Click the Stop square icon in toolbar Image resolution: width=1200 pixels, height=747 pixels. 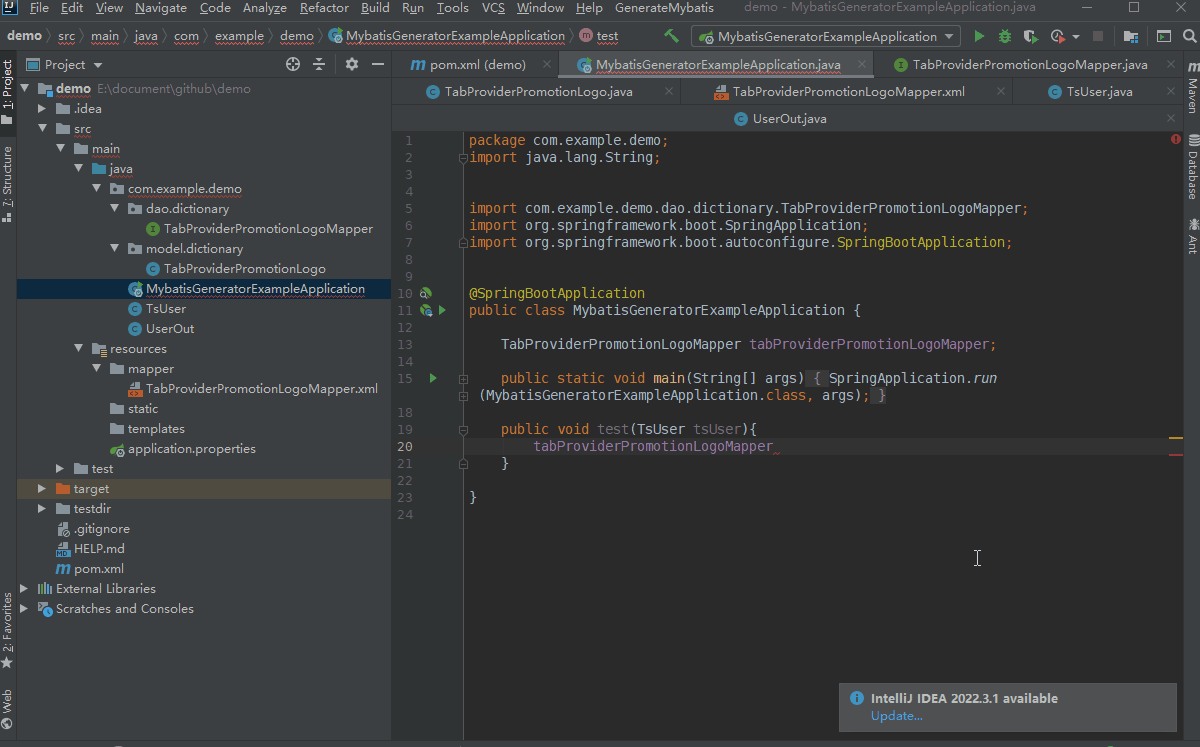(1099, 36)
